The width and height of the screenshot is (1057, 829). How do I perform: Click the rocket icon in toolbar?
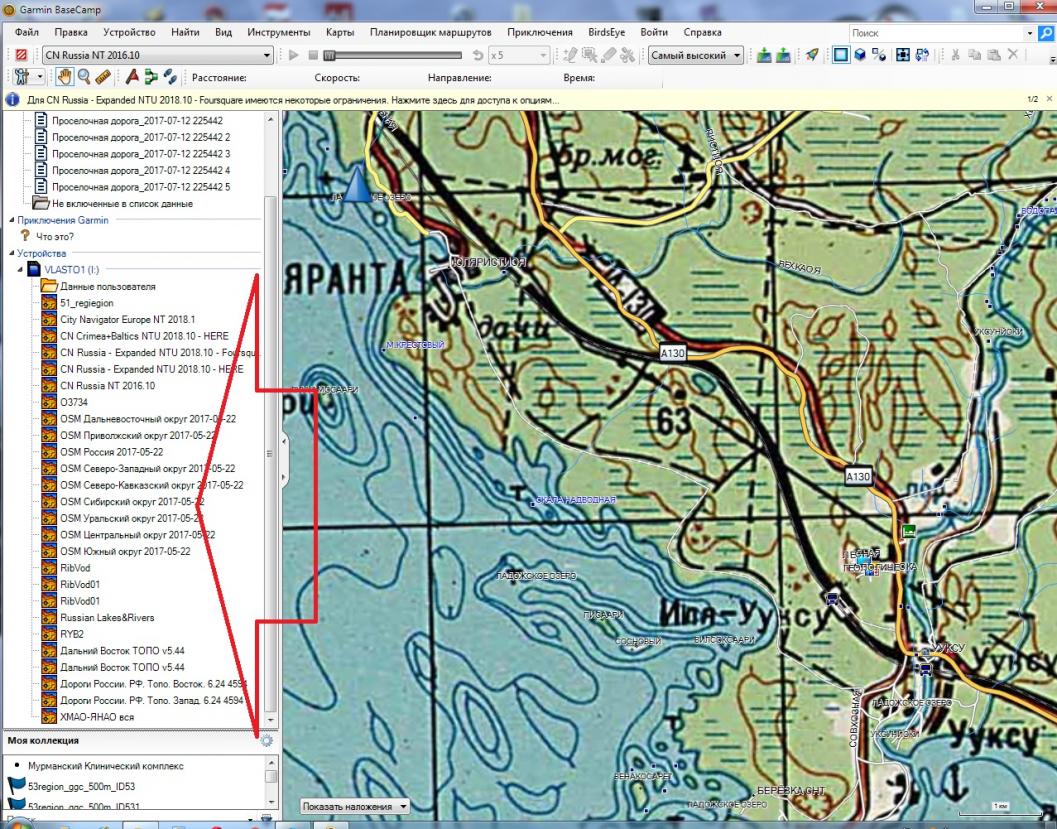coord(812,55)
